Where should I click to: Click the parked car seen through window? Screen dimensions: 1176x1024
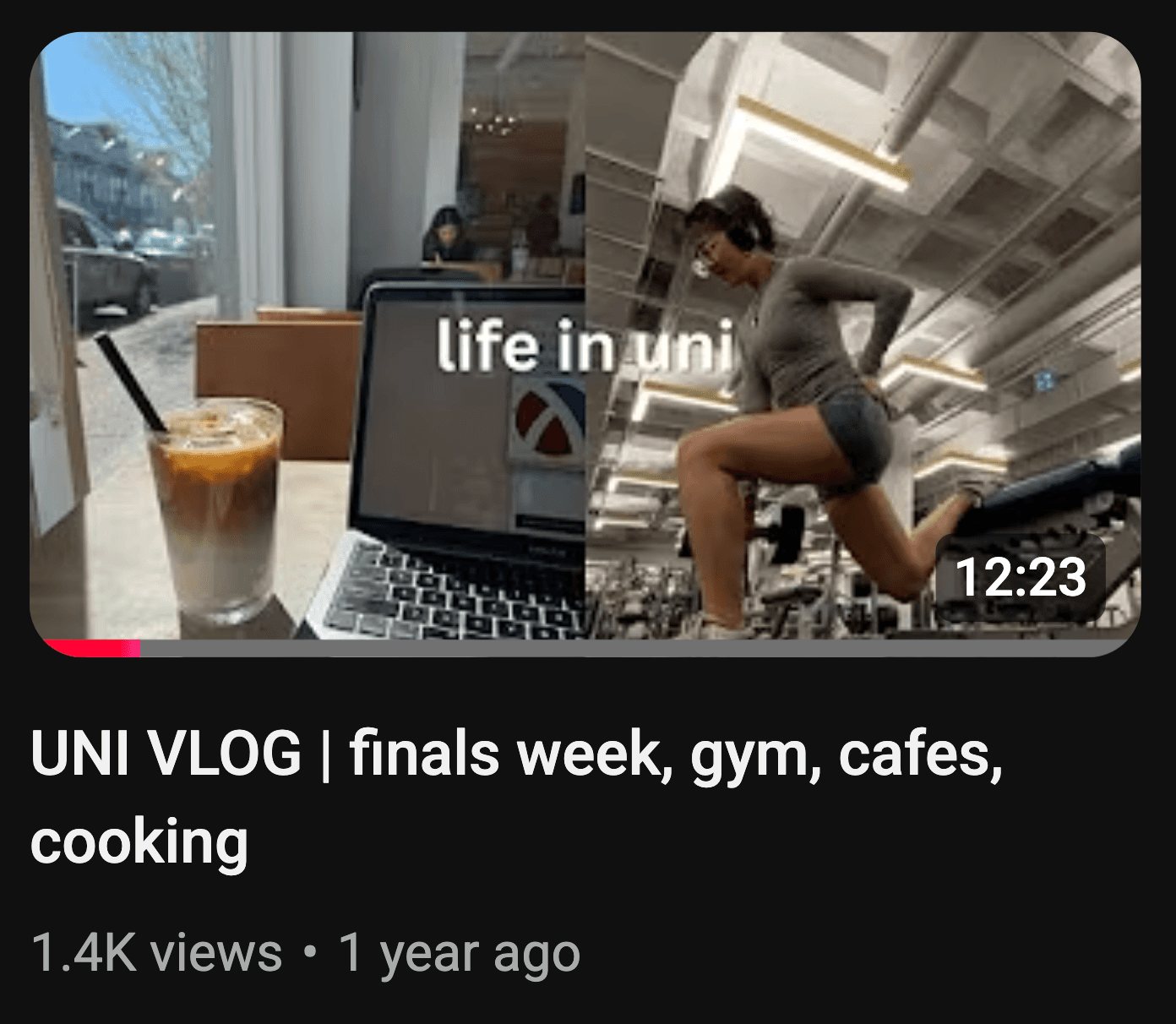pos(108,258)
